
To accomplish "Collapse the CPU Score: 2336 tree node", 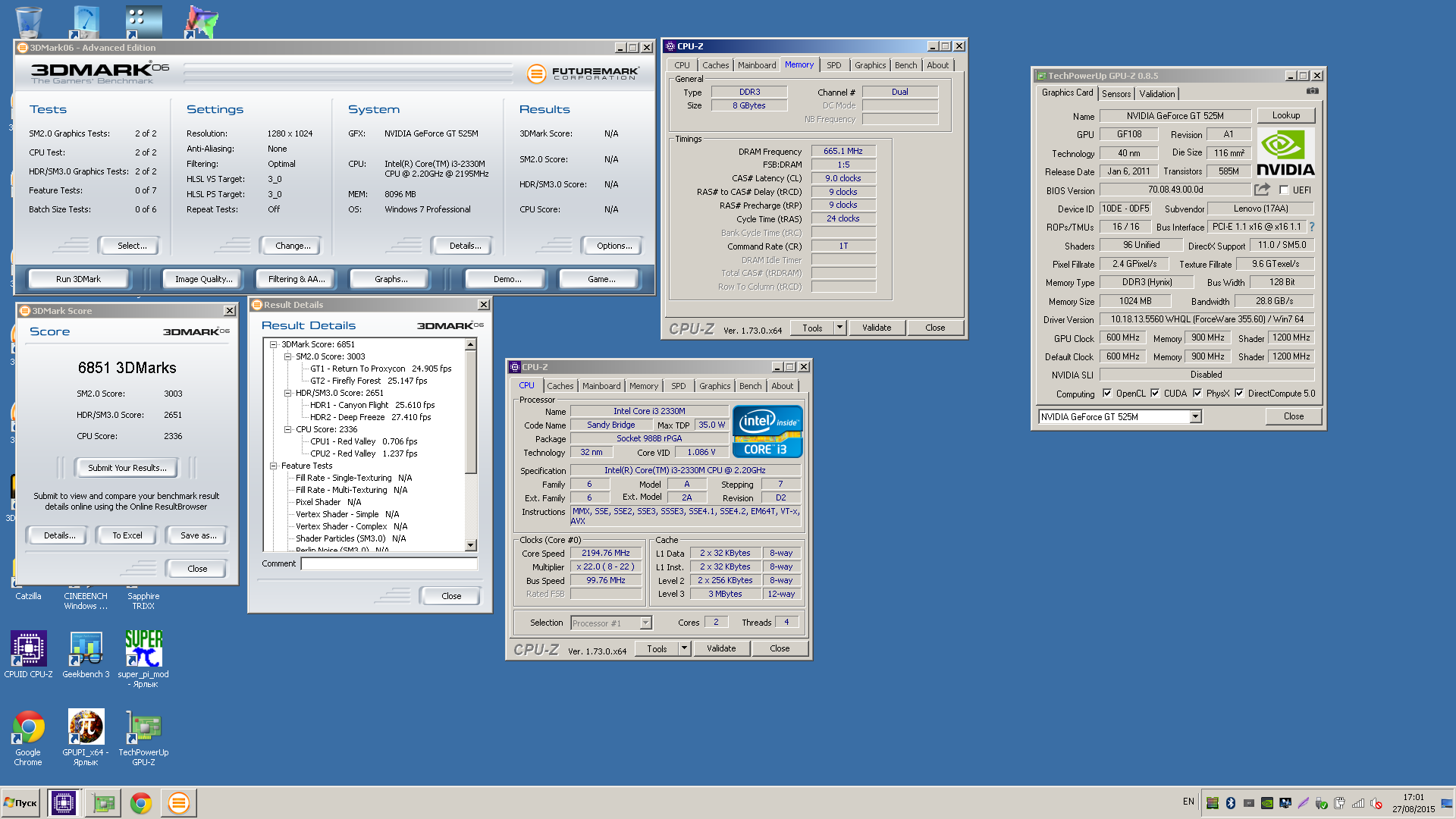I will pyautogui.click(x=288, y=429).
